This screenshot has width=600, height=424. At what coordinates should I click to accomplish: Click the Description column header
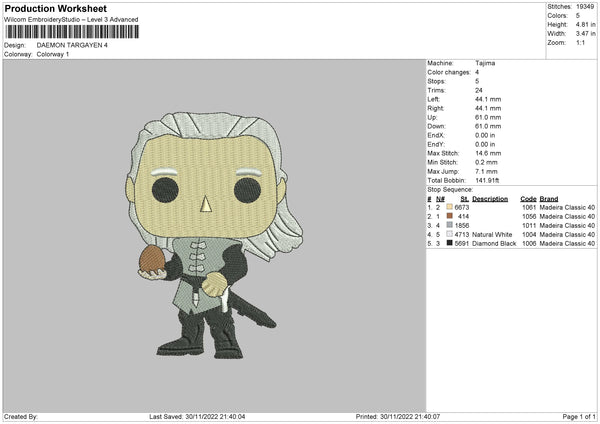pos(490,199)
